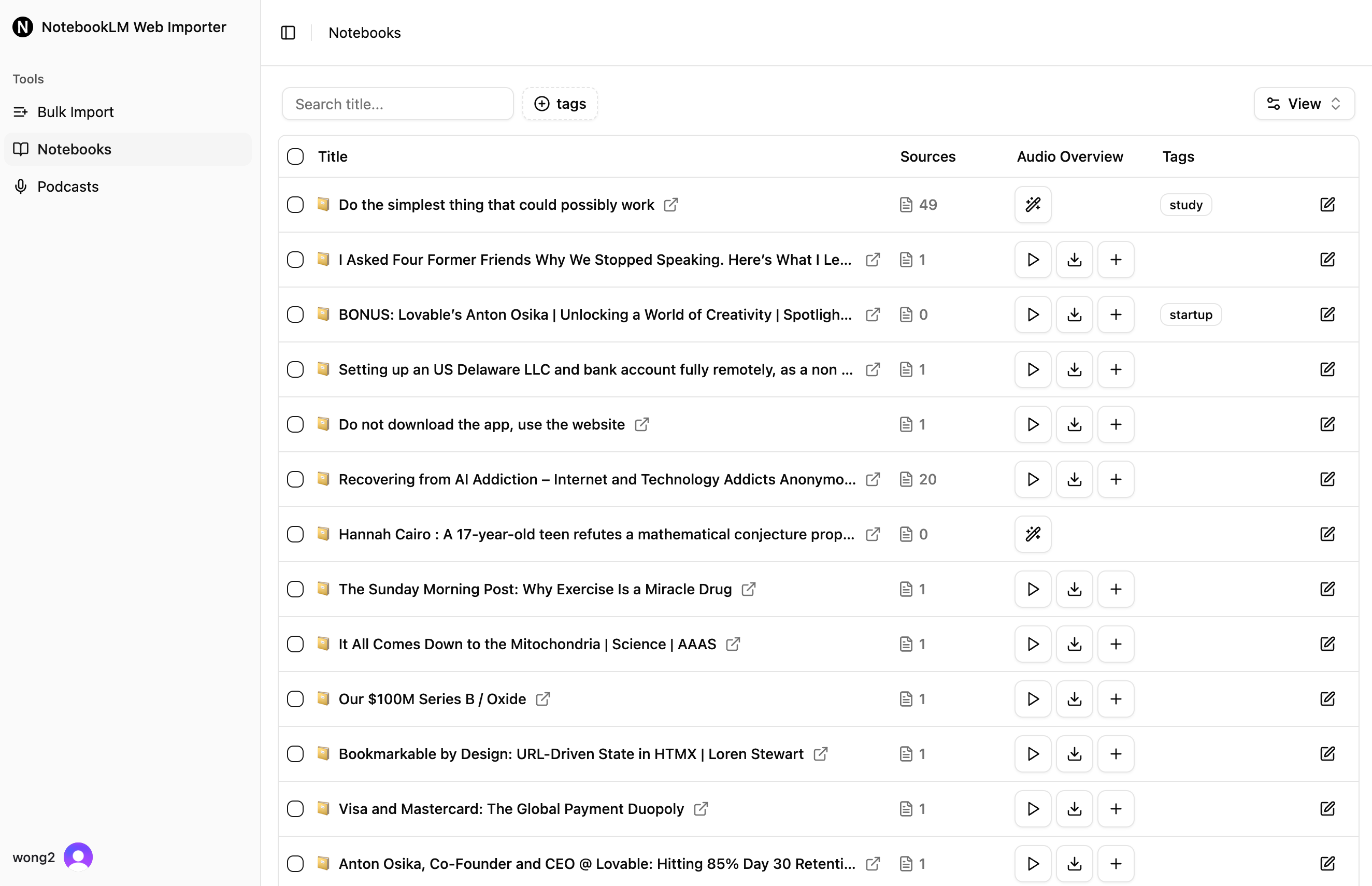Download audio in 'Hitting 85% Day 30' Anton Osika row
Image resolution: width=1372 pixels, height=886 pixels.
coord(1074,864)
